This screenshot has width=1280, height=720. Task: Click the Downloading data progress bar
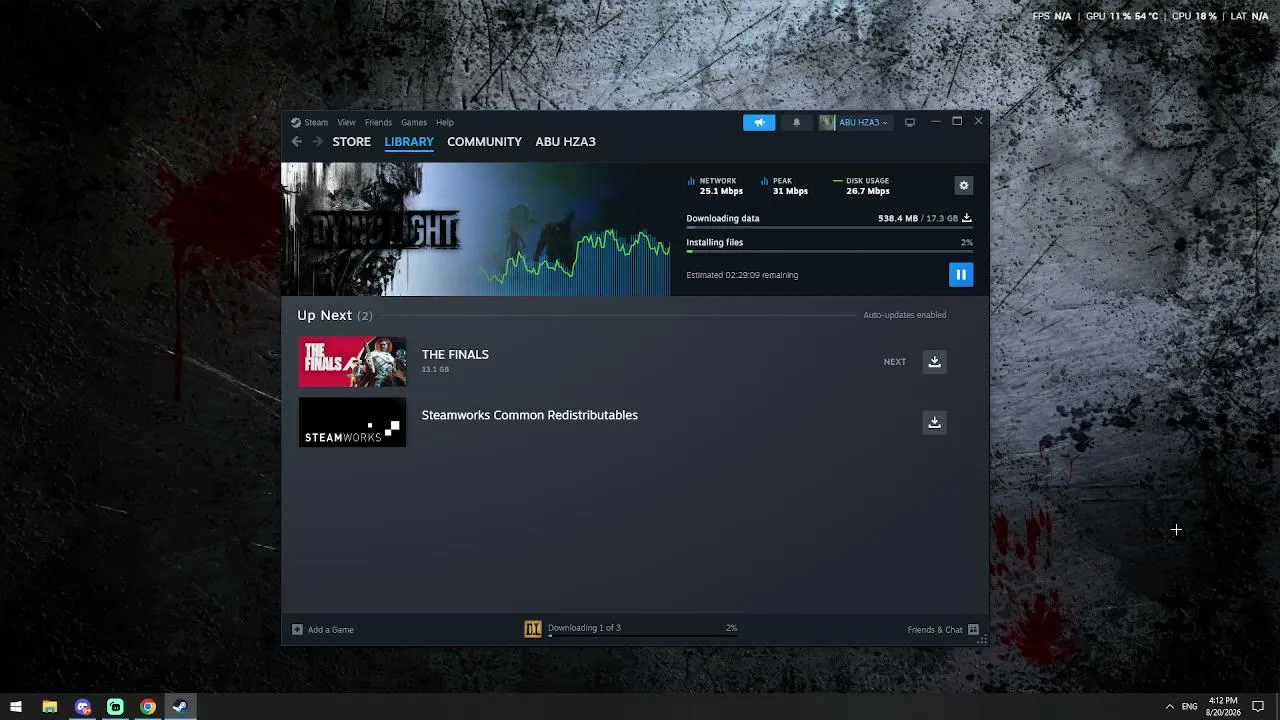point(829,228)
